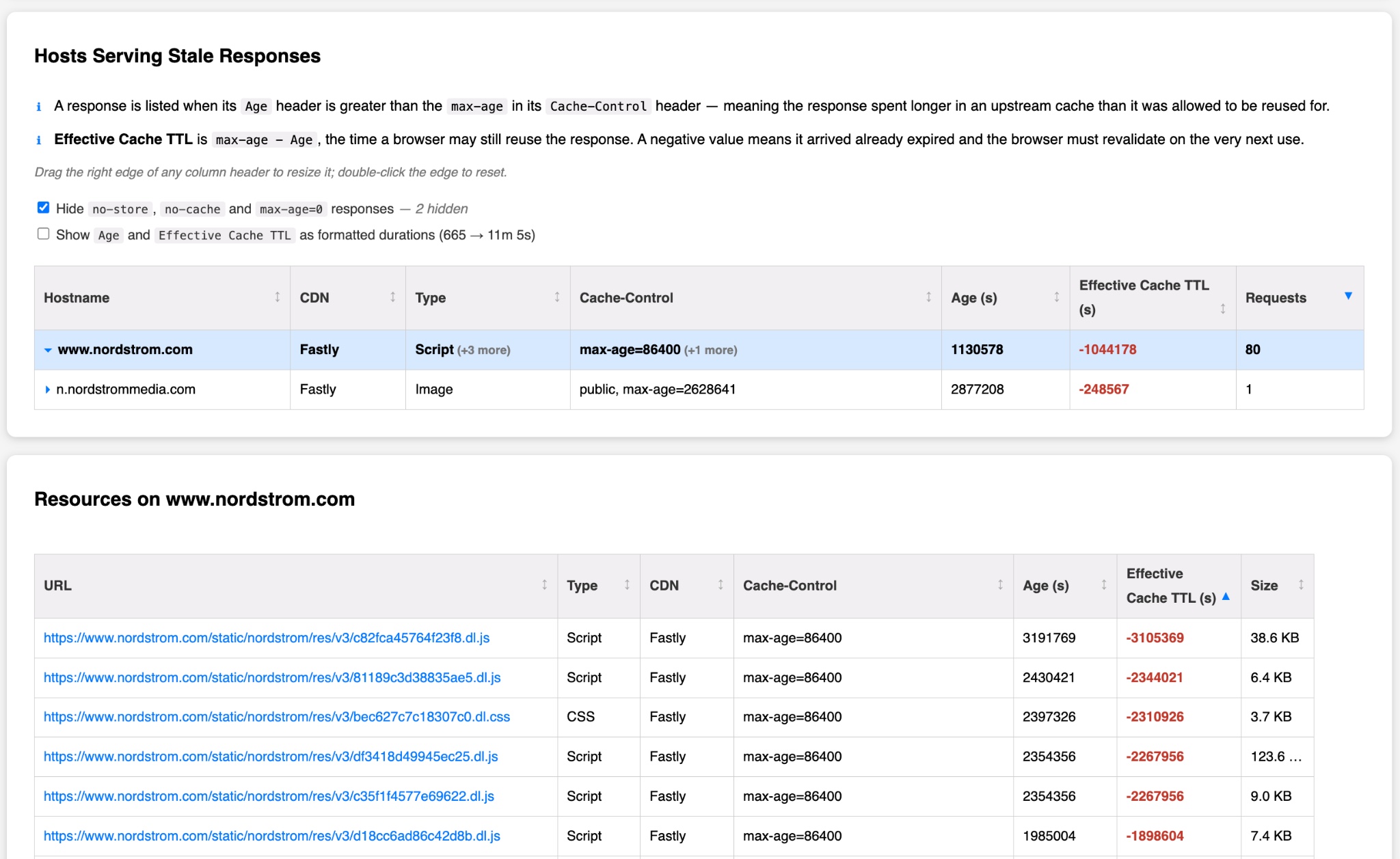Open the d18cc6ad86c42d8b.dl.js resource link

pos(272,836)
